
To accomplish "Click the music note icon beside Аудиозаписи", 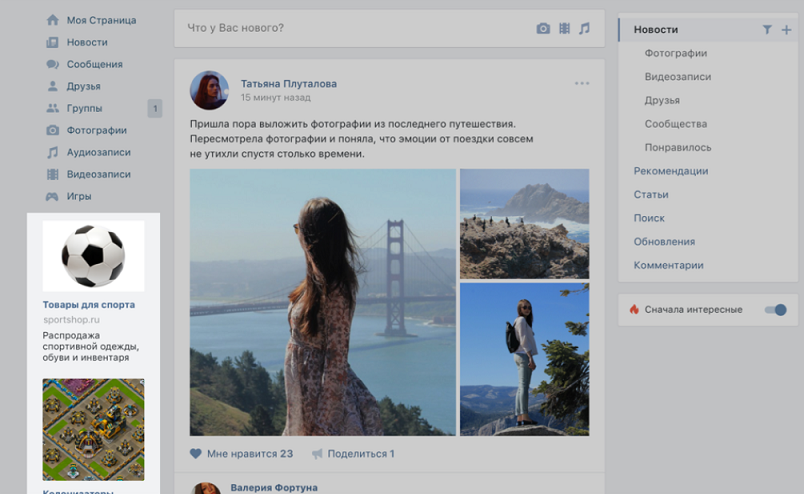I will [52, 152].
